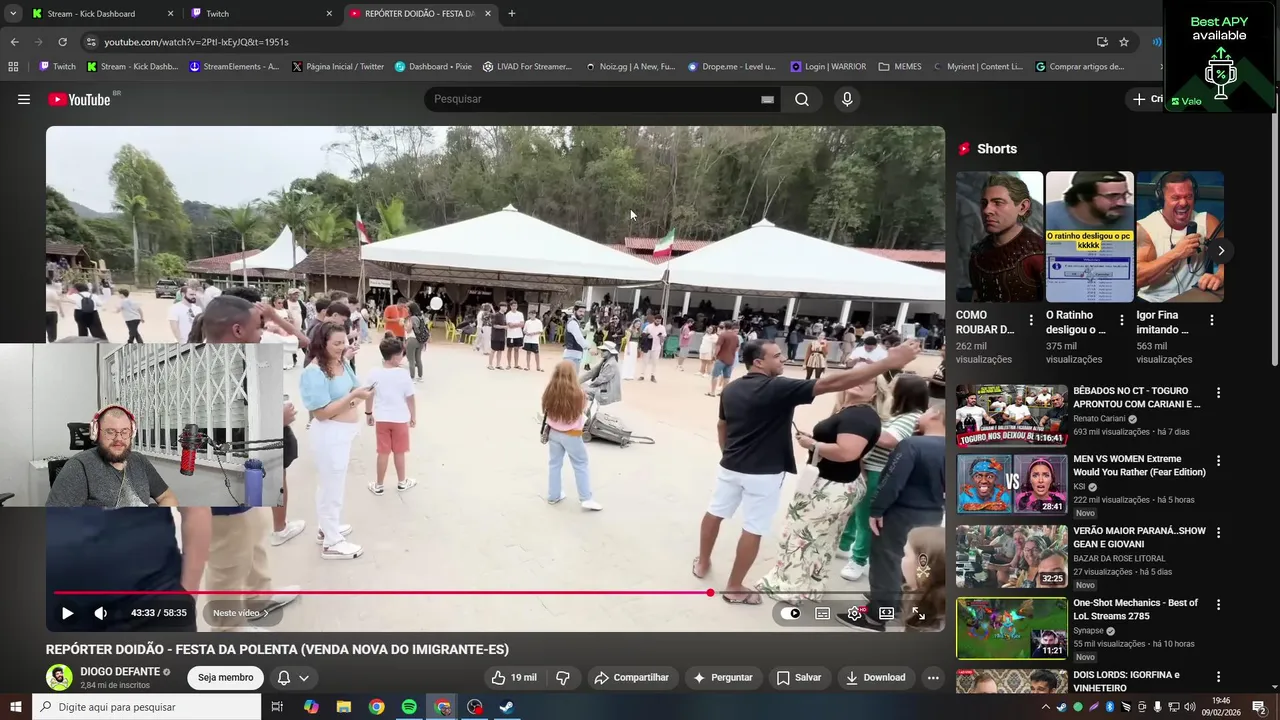The height and width of the screenshot is (720, 1280).
Task: Open options for 'One-Shot Mechanics' video
Action: point(1218,605)
